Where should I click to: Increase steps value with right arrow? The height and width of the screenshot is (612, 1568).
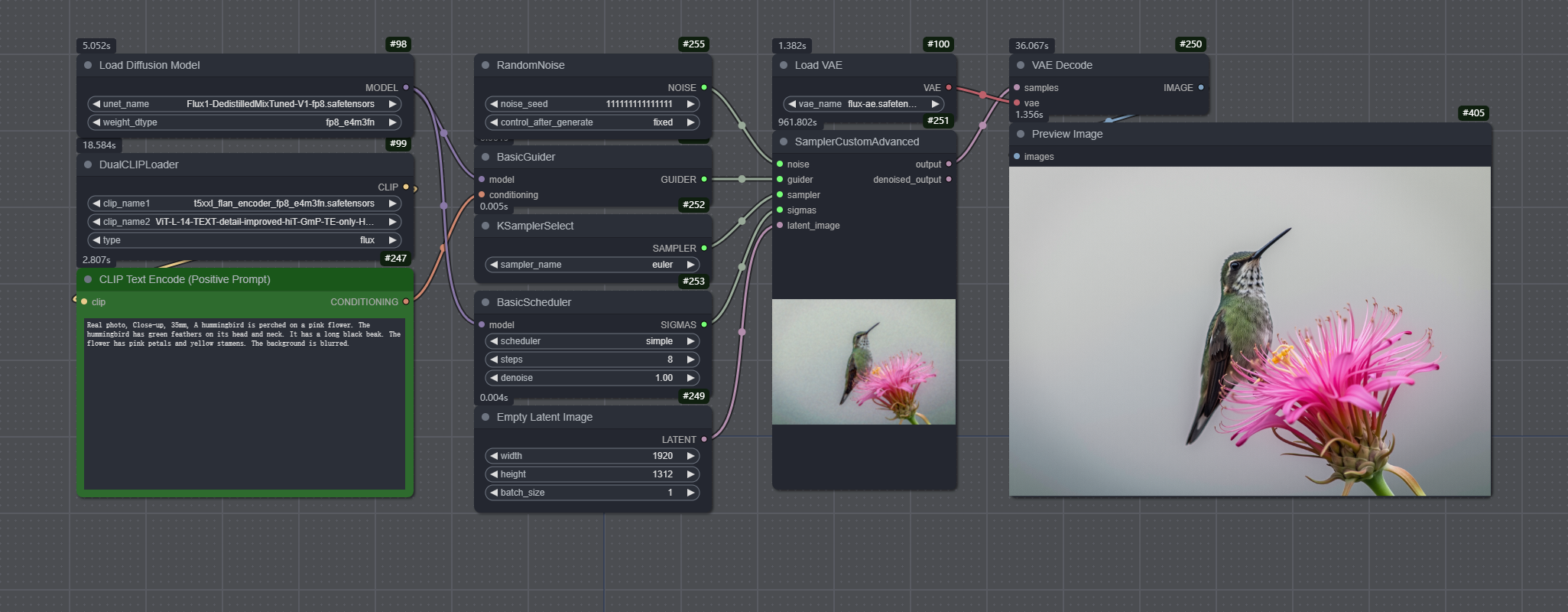[x=690, y=360]
